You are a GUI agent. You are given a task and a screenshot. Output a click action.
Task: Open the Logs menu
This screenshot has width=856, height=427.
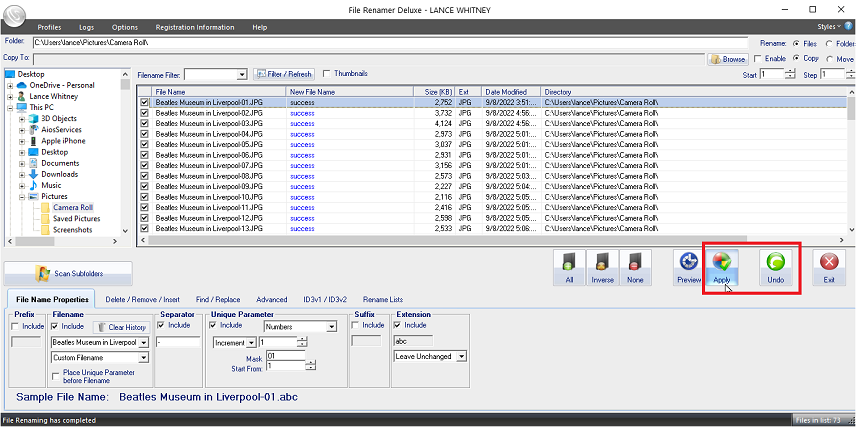pos(86,27)
